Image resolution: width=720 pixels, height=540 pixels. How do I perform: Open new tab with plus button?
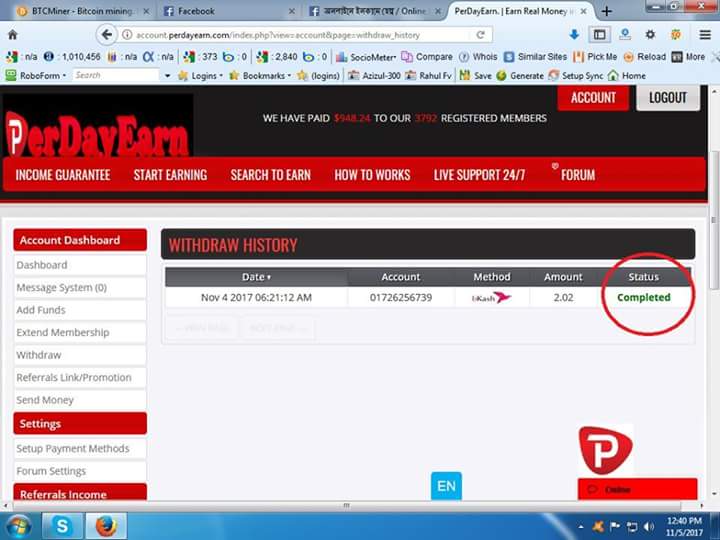coord(606,11)
